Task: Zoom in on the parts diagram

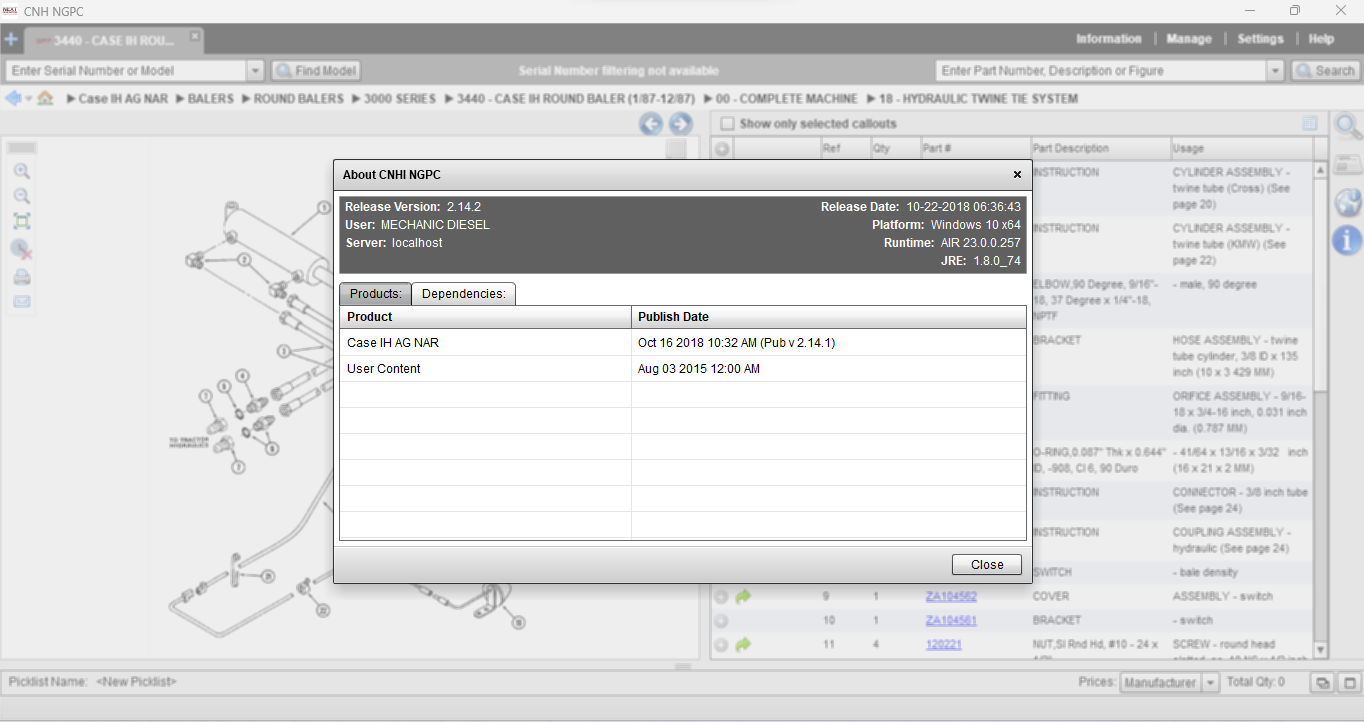Action: point(21,171)
